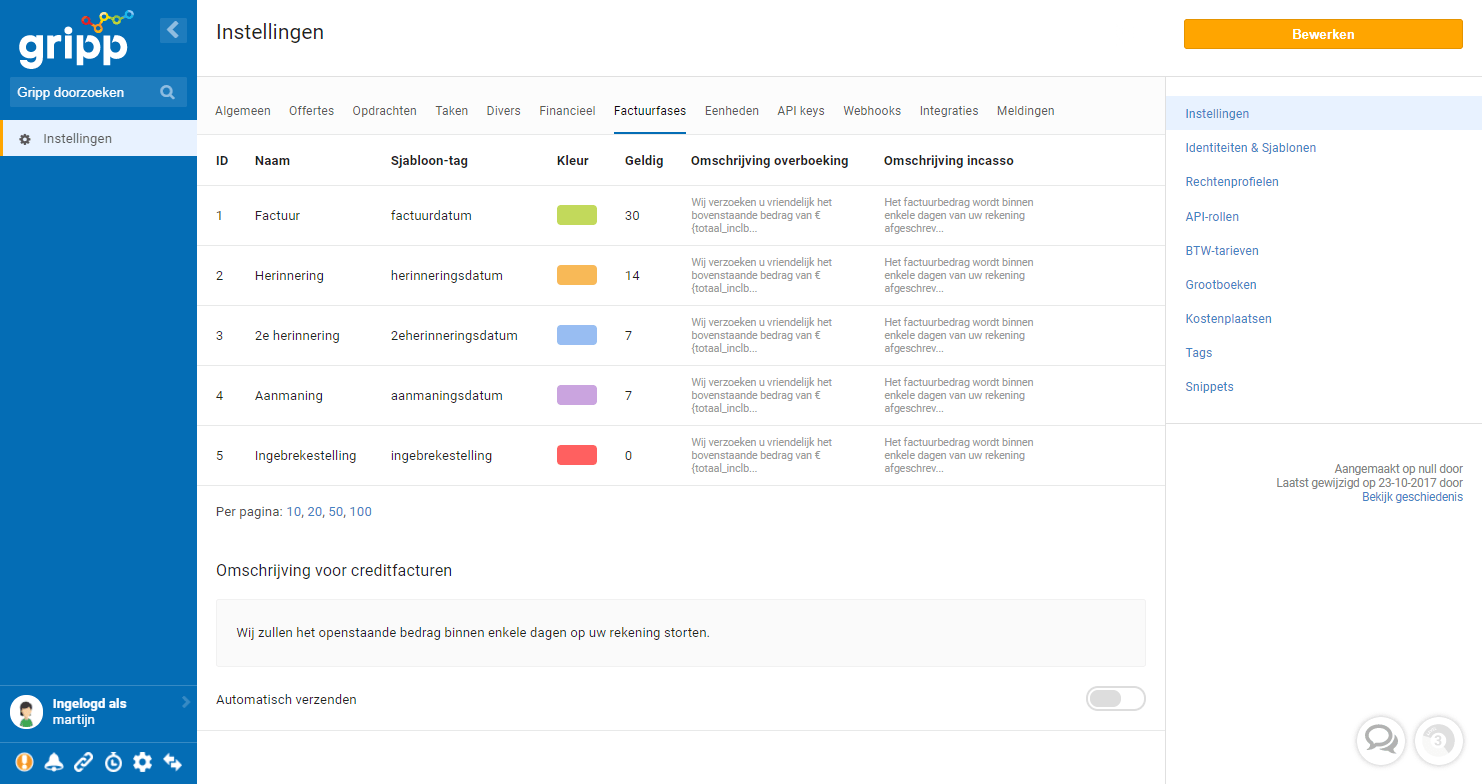Click the magnifier icon in Gripp doorzoeken

(x=167, y=92)
